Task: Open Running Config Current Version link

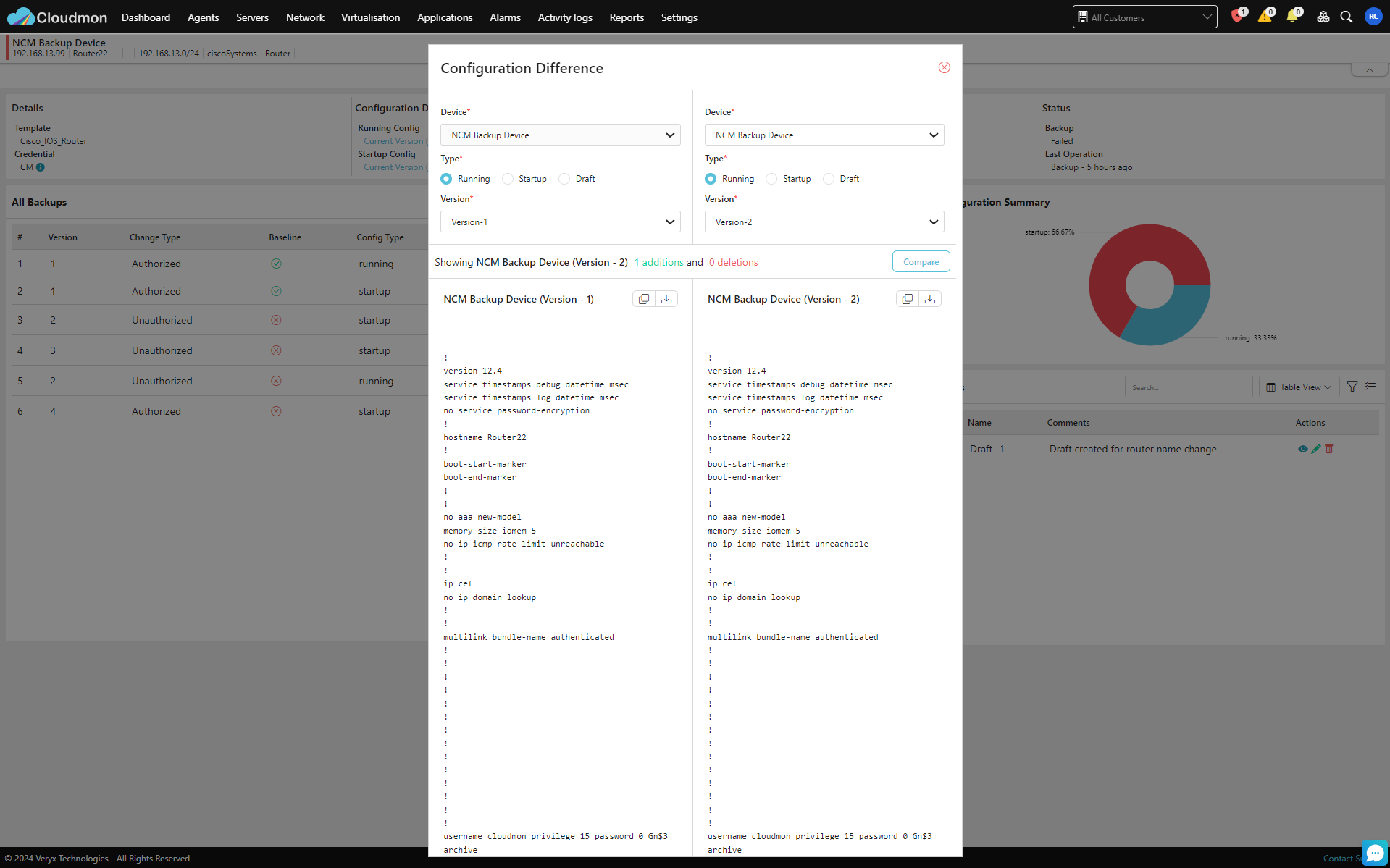Action: pyautogui.click(x=395, y=141)
